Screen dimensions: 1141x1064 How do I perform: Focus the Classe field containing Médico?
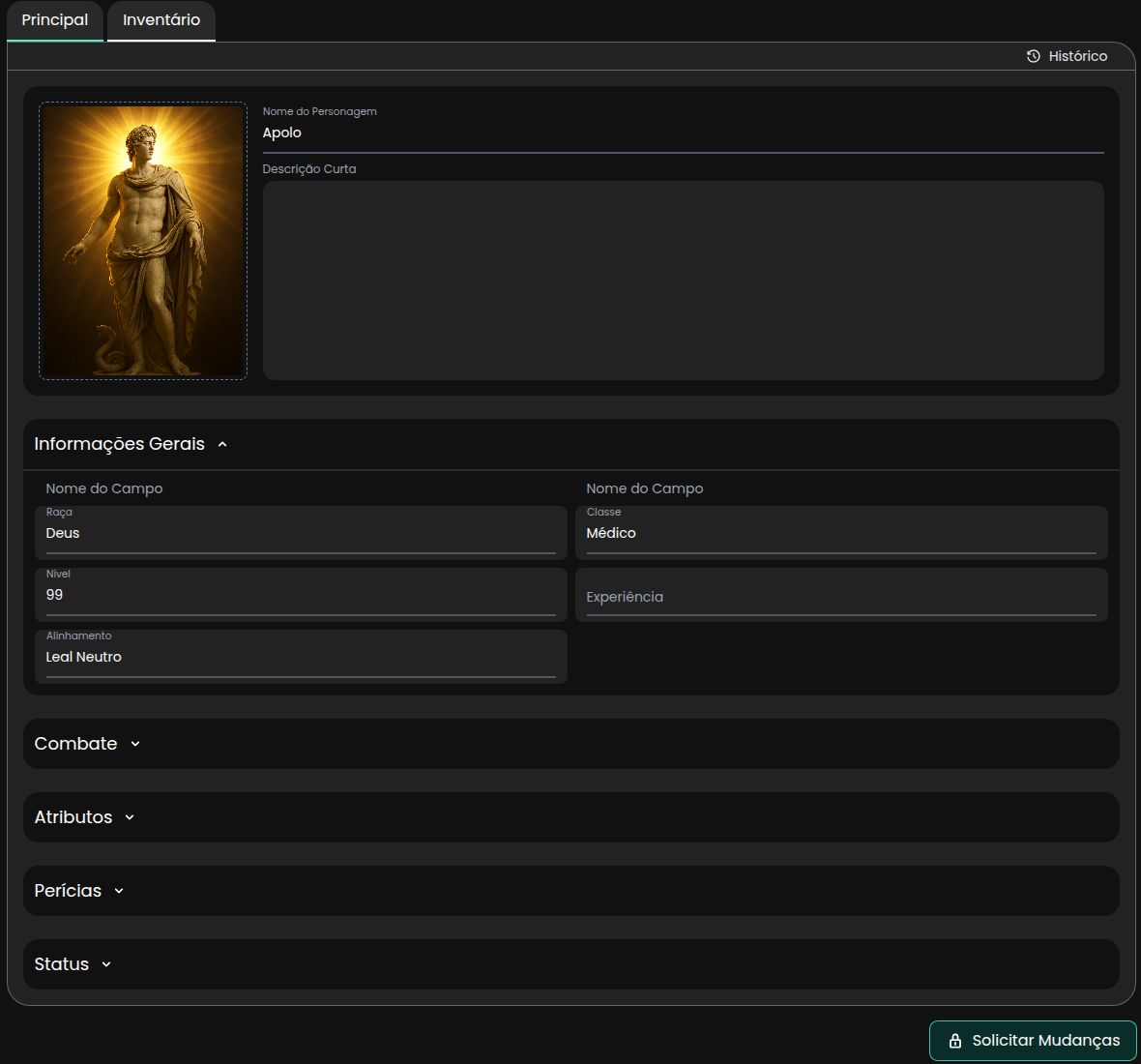click(x=840, y=534)
